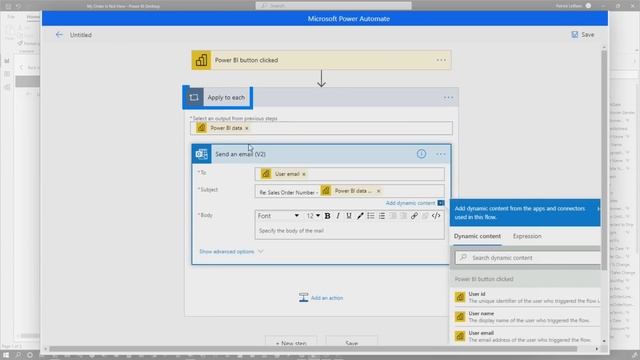Image resolution: width=640 pixels, height=360 pixels.
Task: Click the Add dynamic content link
Action: click(x=410, y=203)
